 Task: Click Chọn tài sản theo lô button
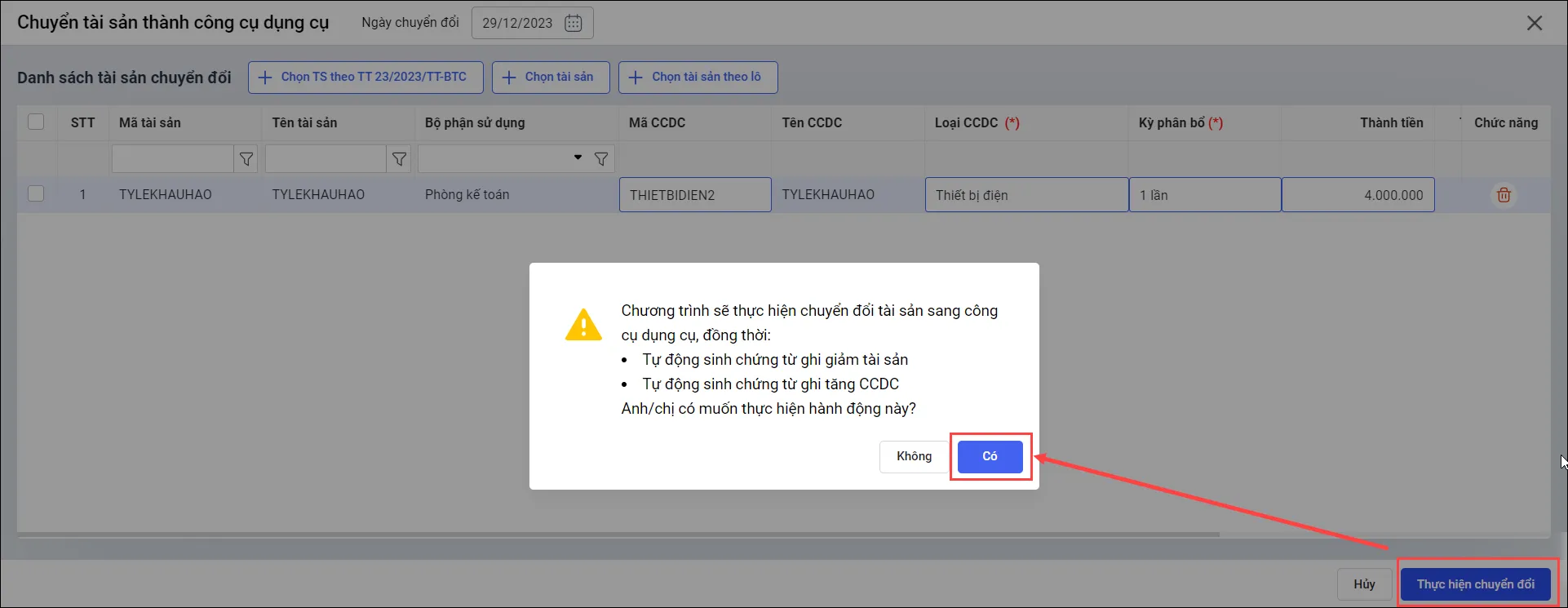[698, 78]
